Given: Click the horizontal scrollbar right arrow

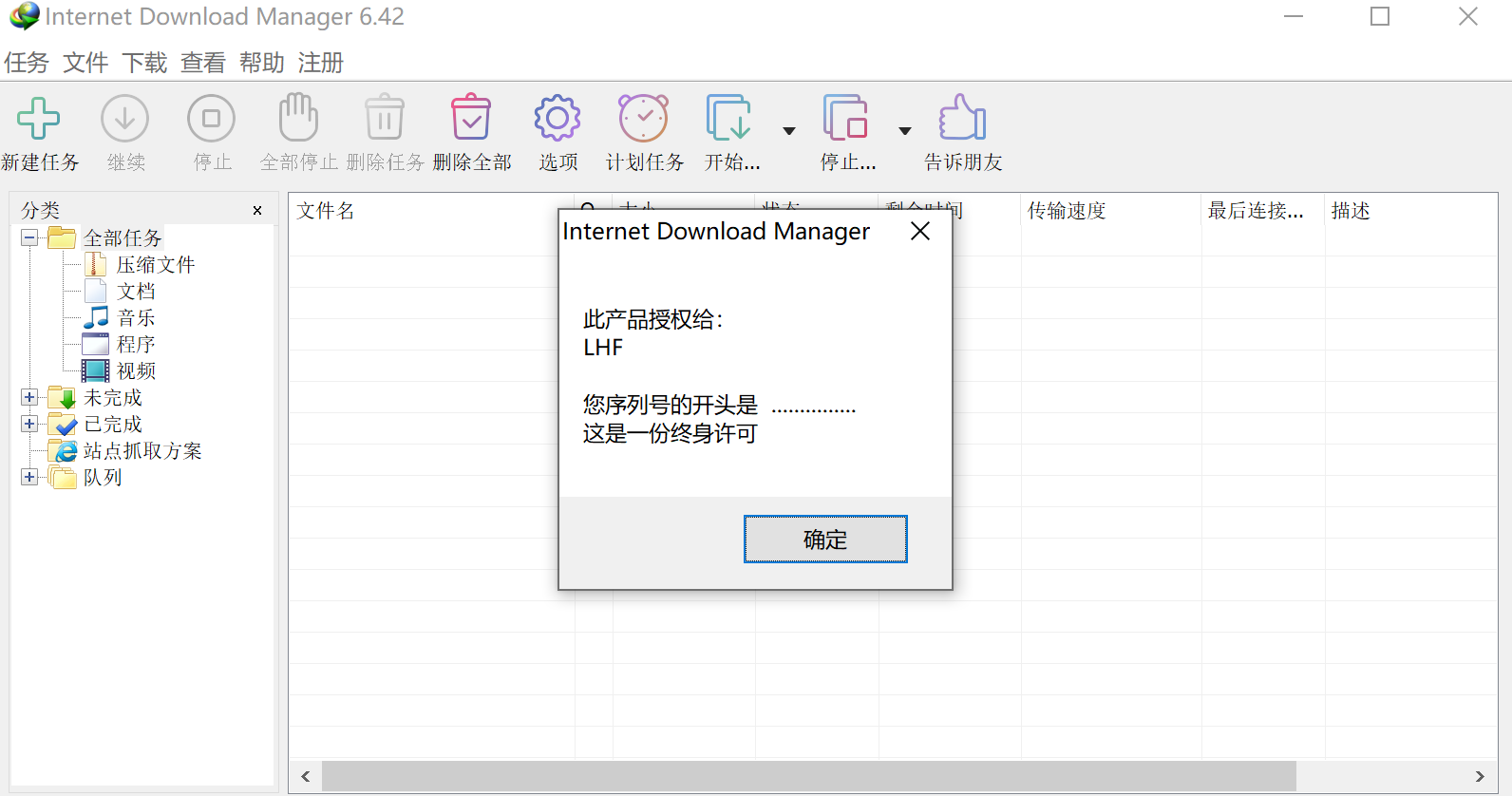Looking at the screenshot, I should (x=1479, y=776).
